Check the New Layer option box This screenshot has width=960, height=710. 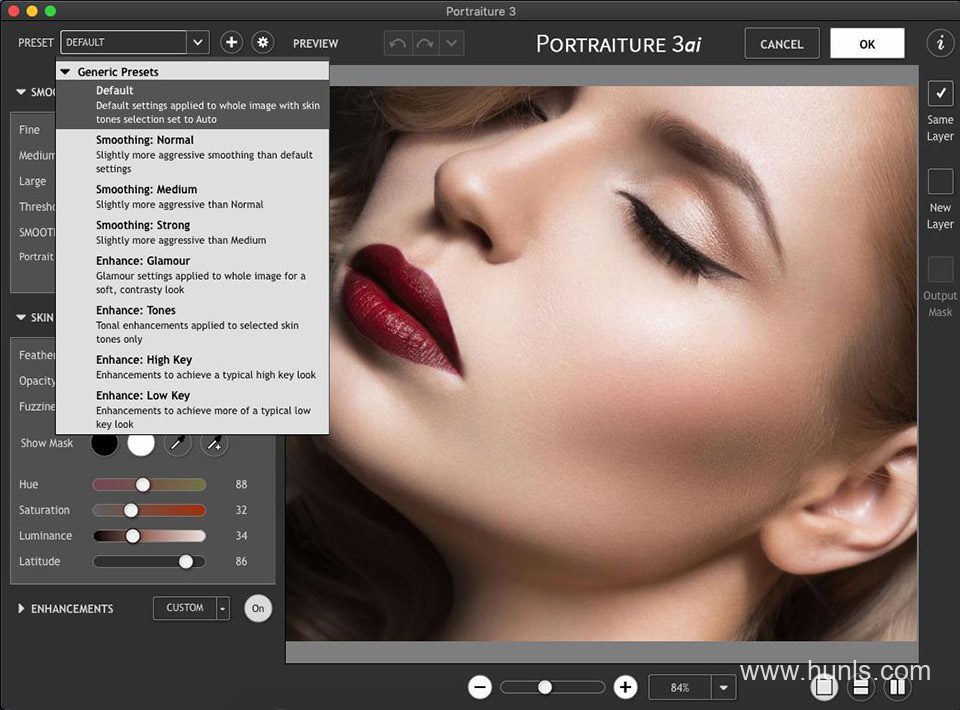(940, 181)
